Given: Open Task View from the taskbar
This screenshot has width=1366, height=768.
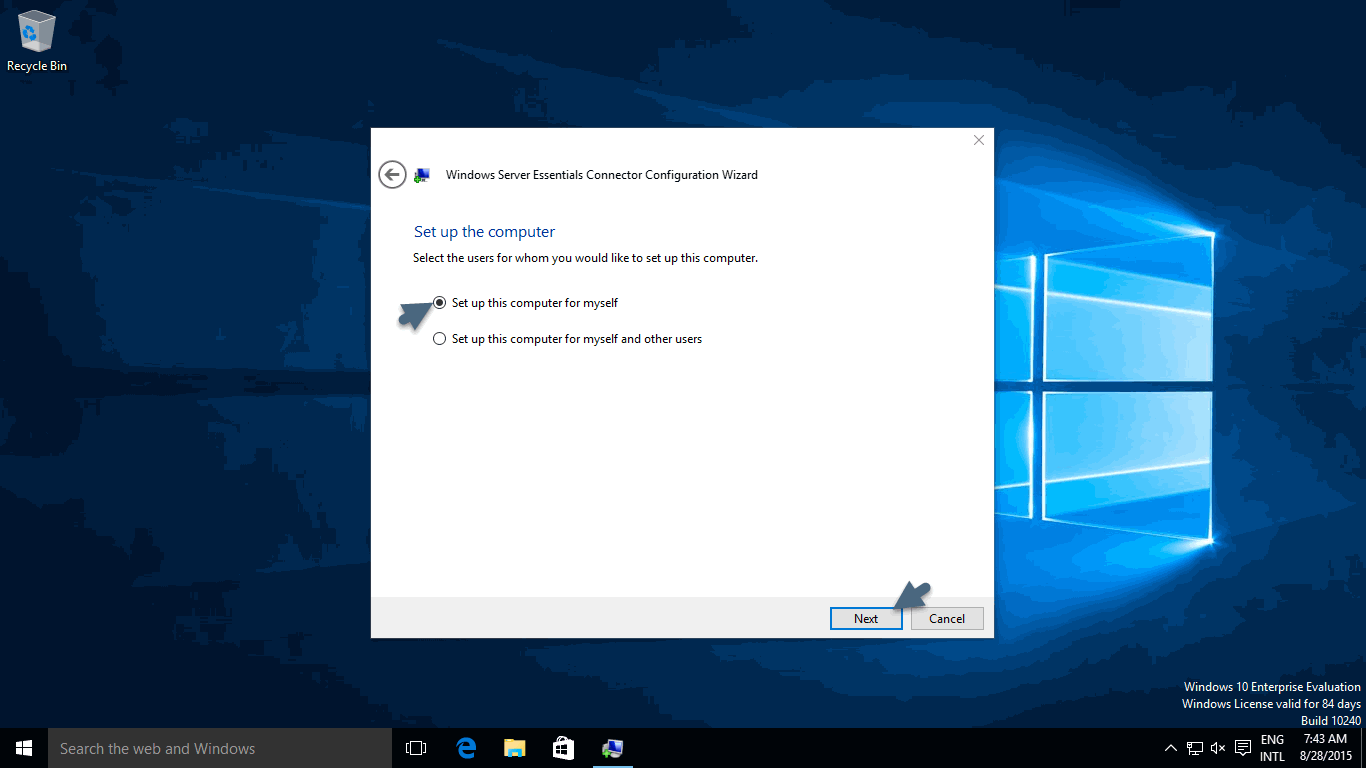Looking at the screenshot, I should point(416,748).
